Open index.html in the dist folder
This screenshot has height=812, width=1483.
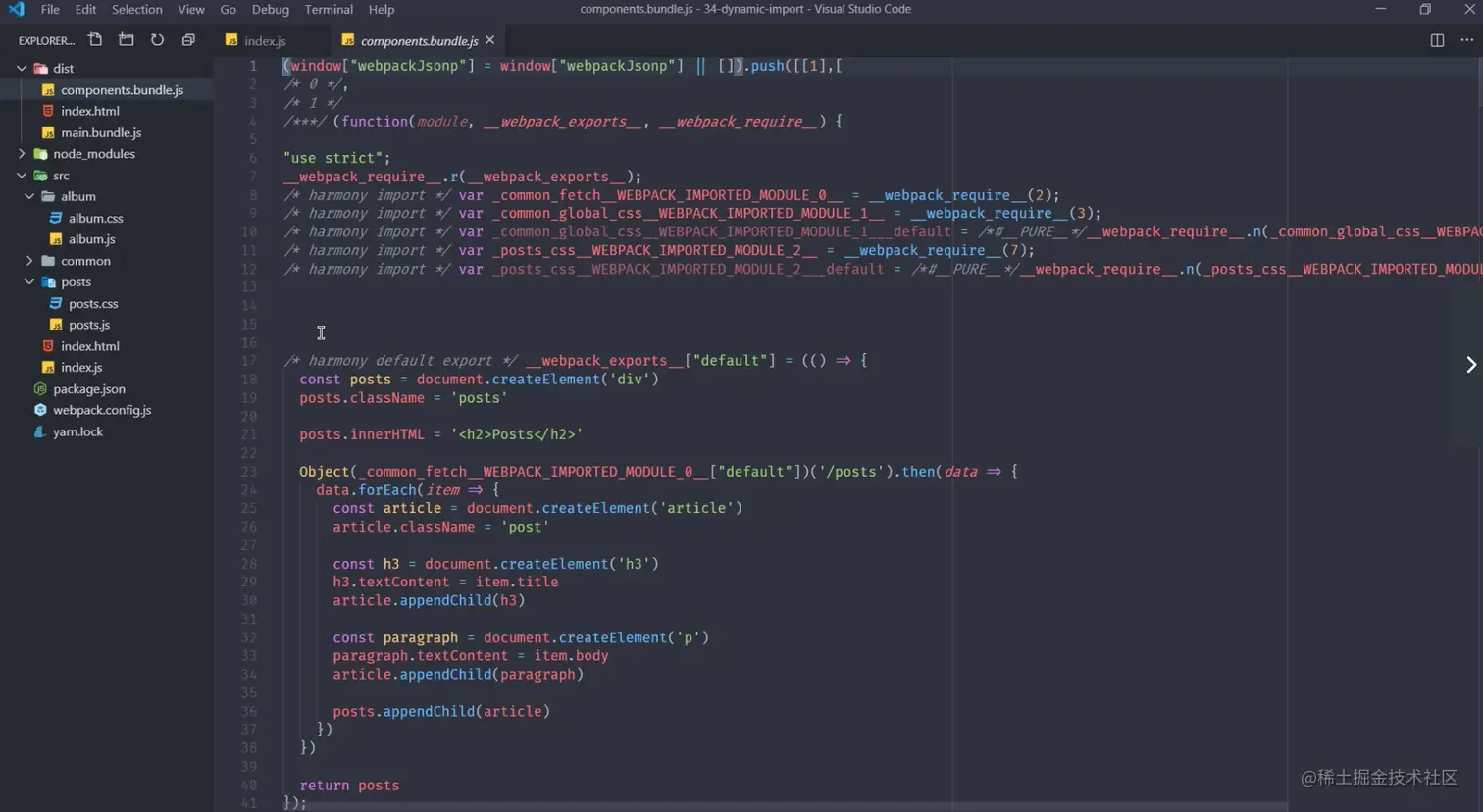click(x=90, y=111)
